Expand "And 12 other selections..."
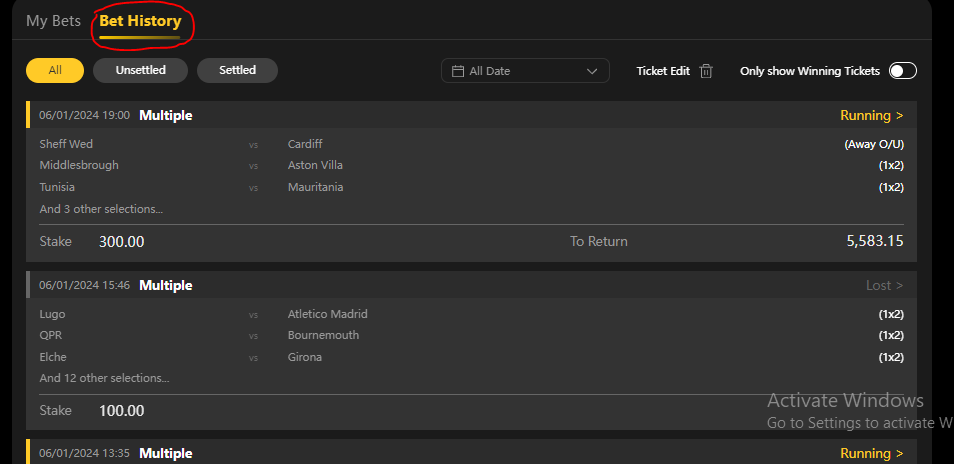 [104, 378]
